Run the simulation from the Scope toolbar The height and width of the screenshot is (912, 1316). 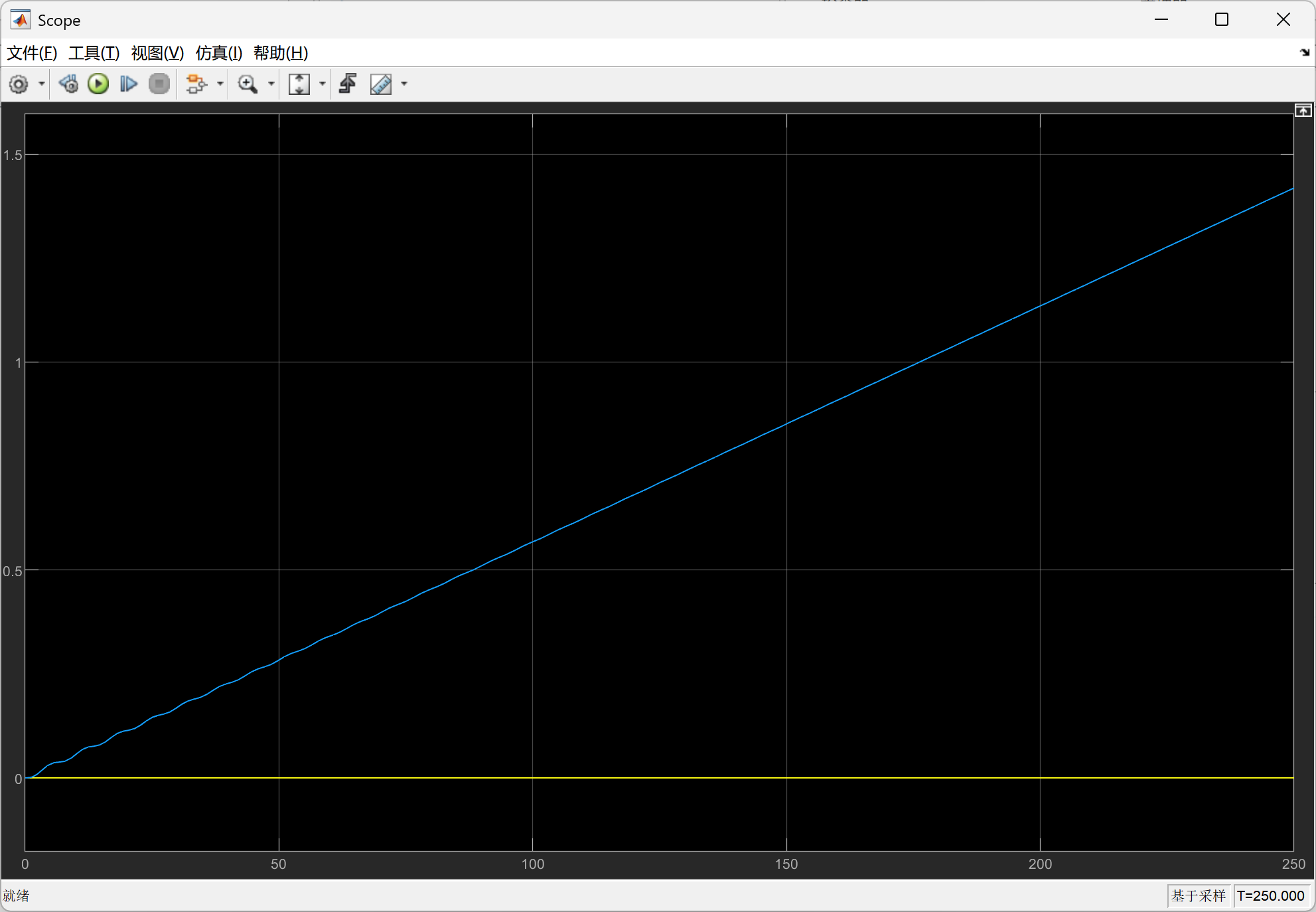click(x=98, y=84)
